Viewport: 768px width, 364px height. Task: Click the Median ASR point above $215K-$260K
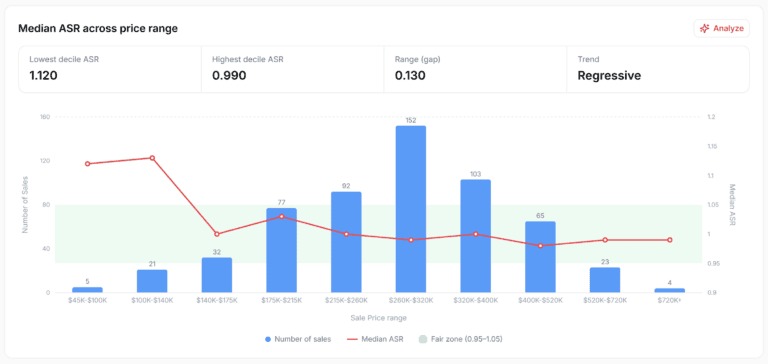pos(346,234)
